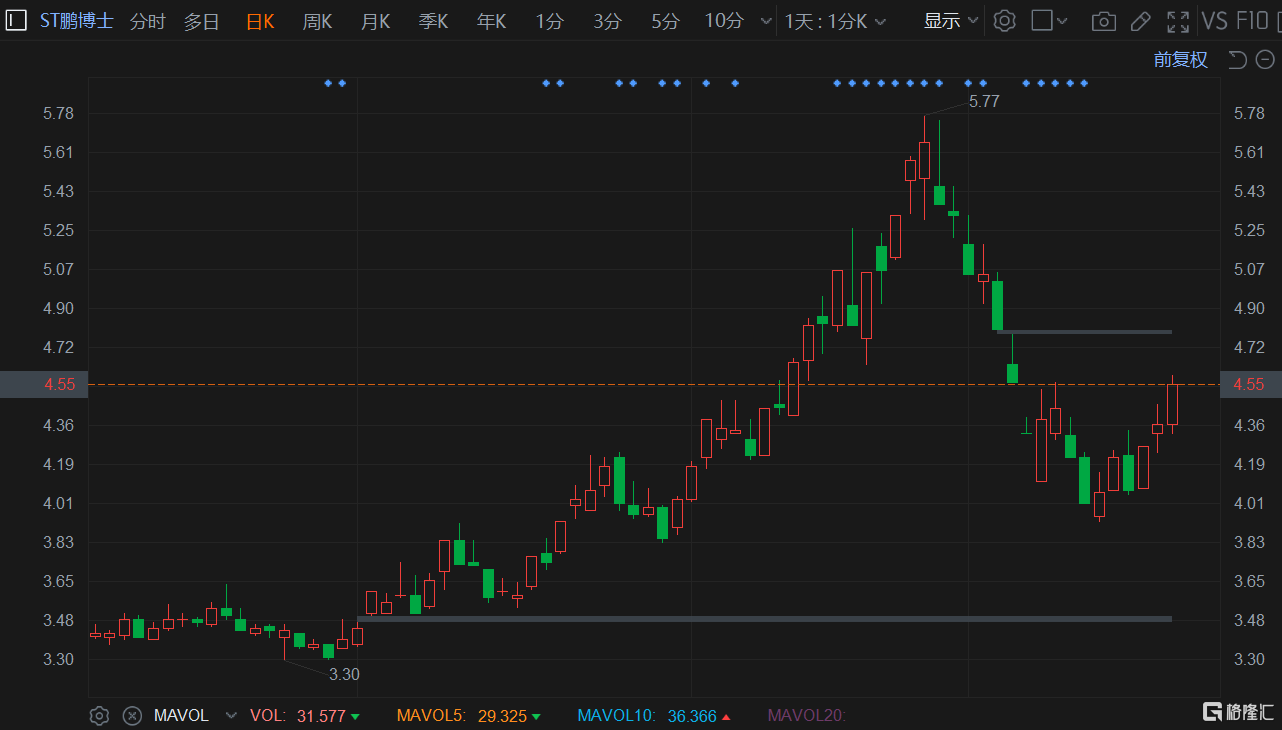The image size is (1282, 730).
Task: Click 4.01 on the right price axis
Action: click(1249, 503)
